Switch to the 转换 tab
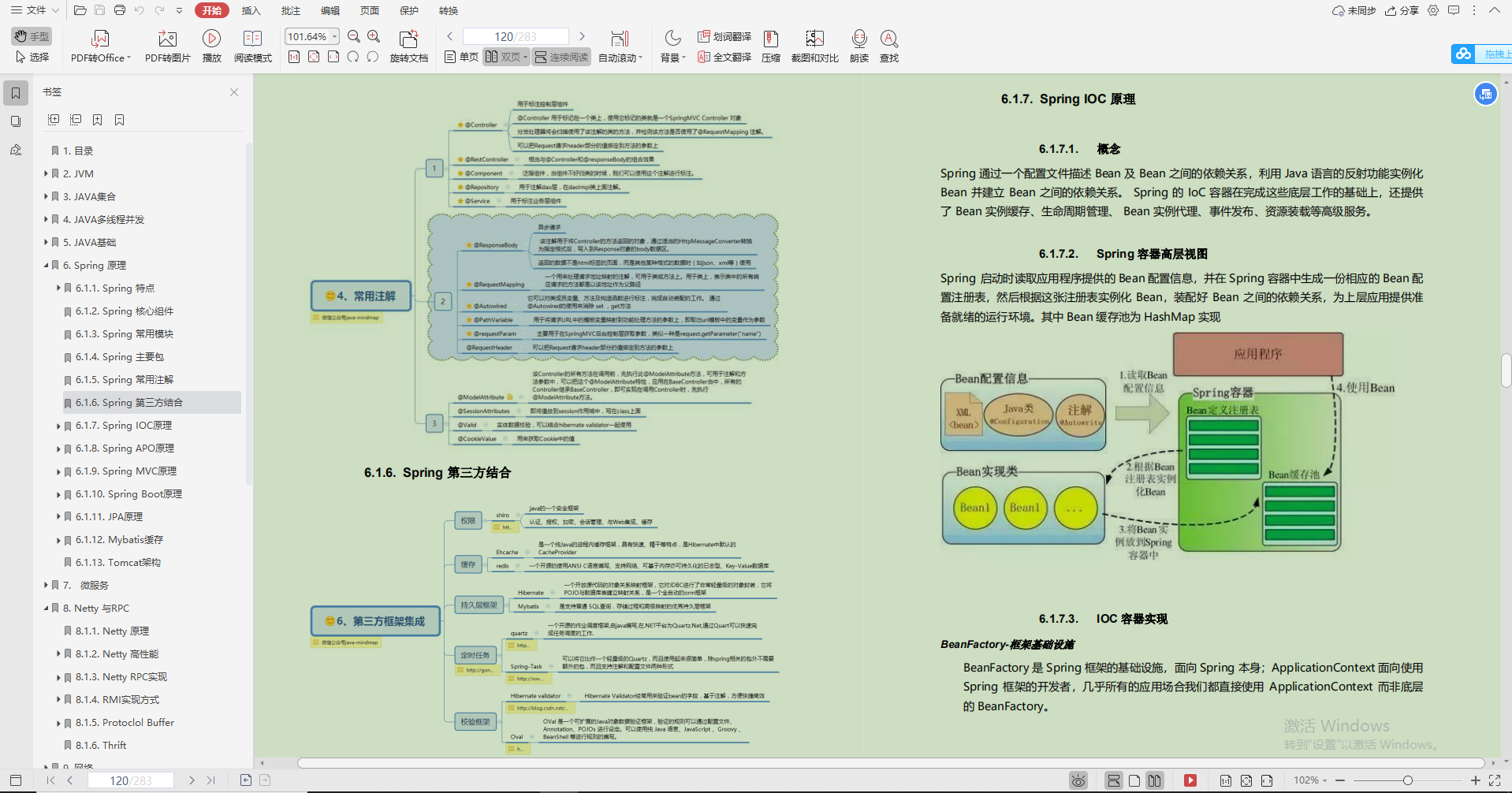Viewport: 1512px width, 793px height. [x=449, y=10]
